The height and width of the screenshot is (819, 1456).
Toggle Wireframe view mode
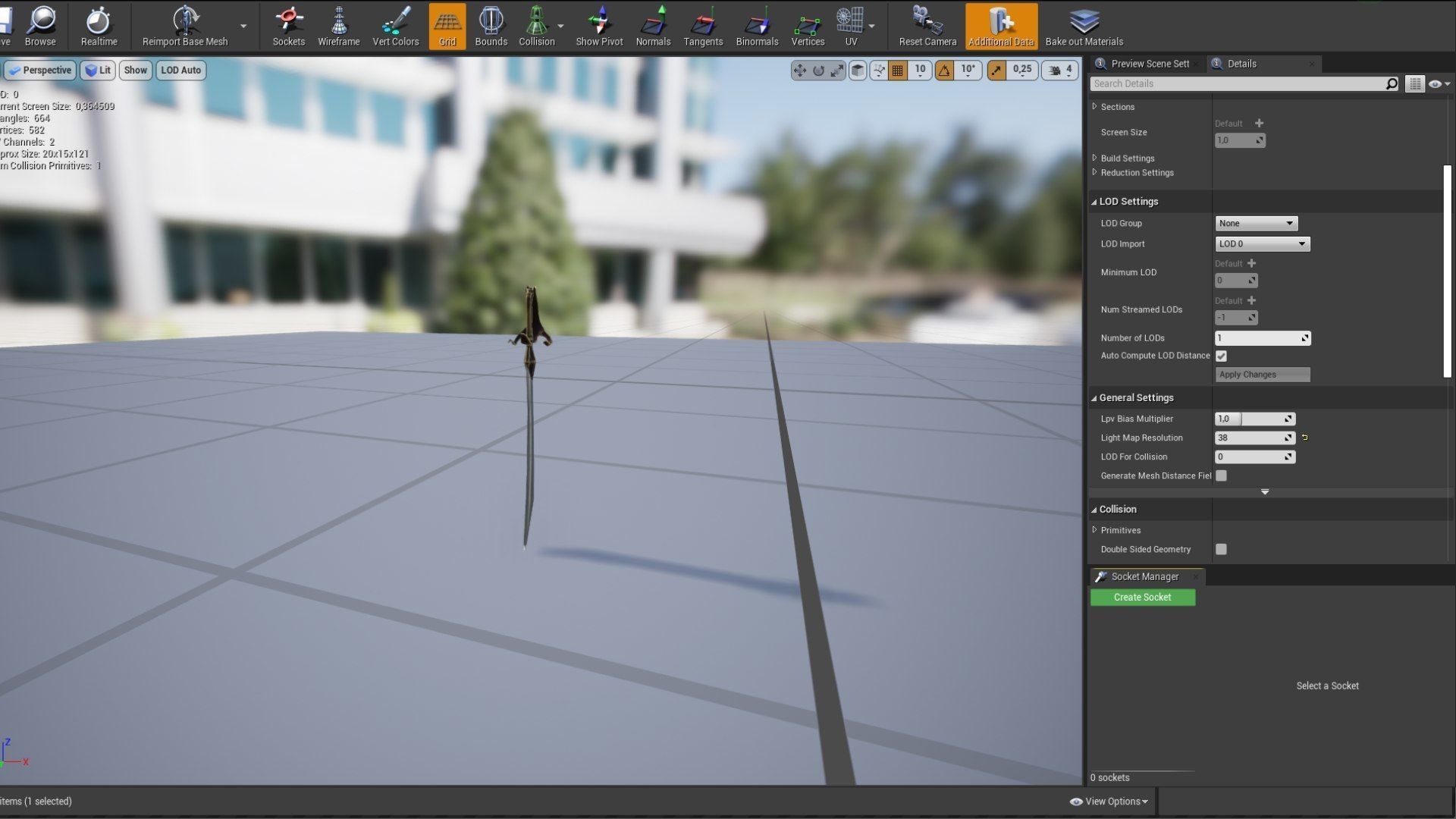tap(338, 26)
